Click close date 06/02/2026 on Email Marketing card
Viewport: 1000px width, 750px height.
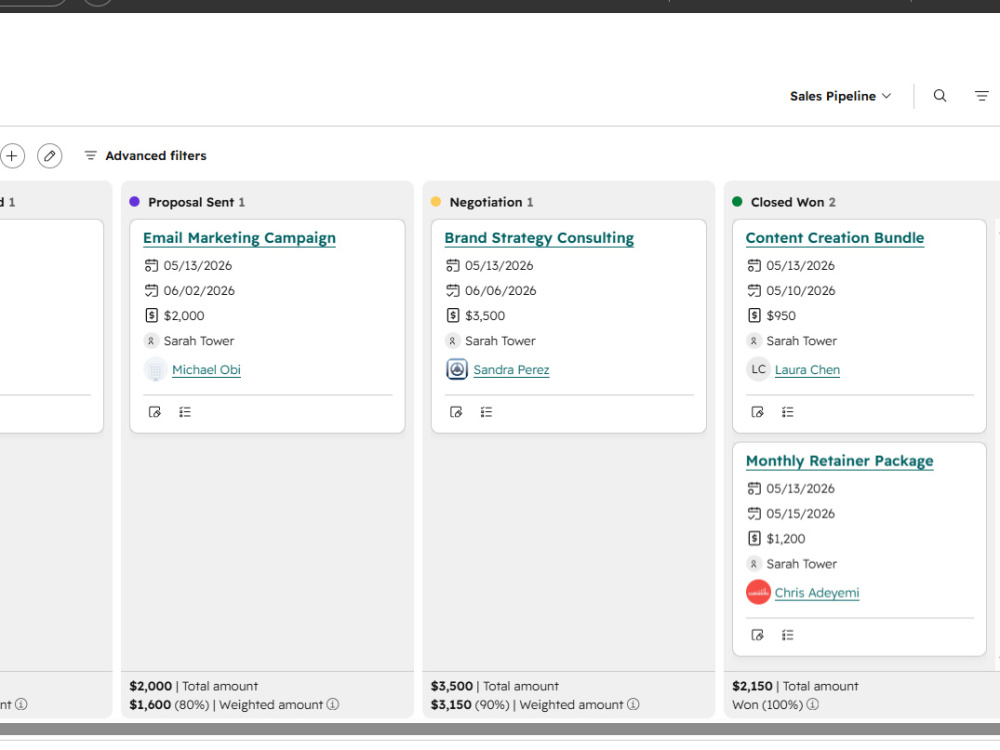(199, 291)
